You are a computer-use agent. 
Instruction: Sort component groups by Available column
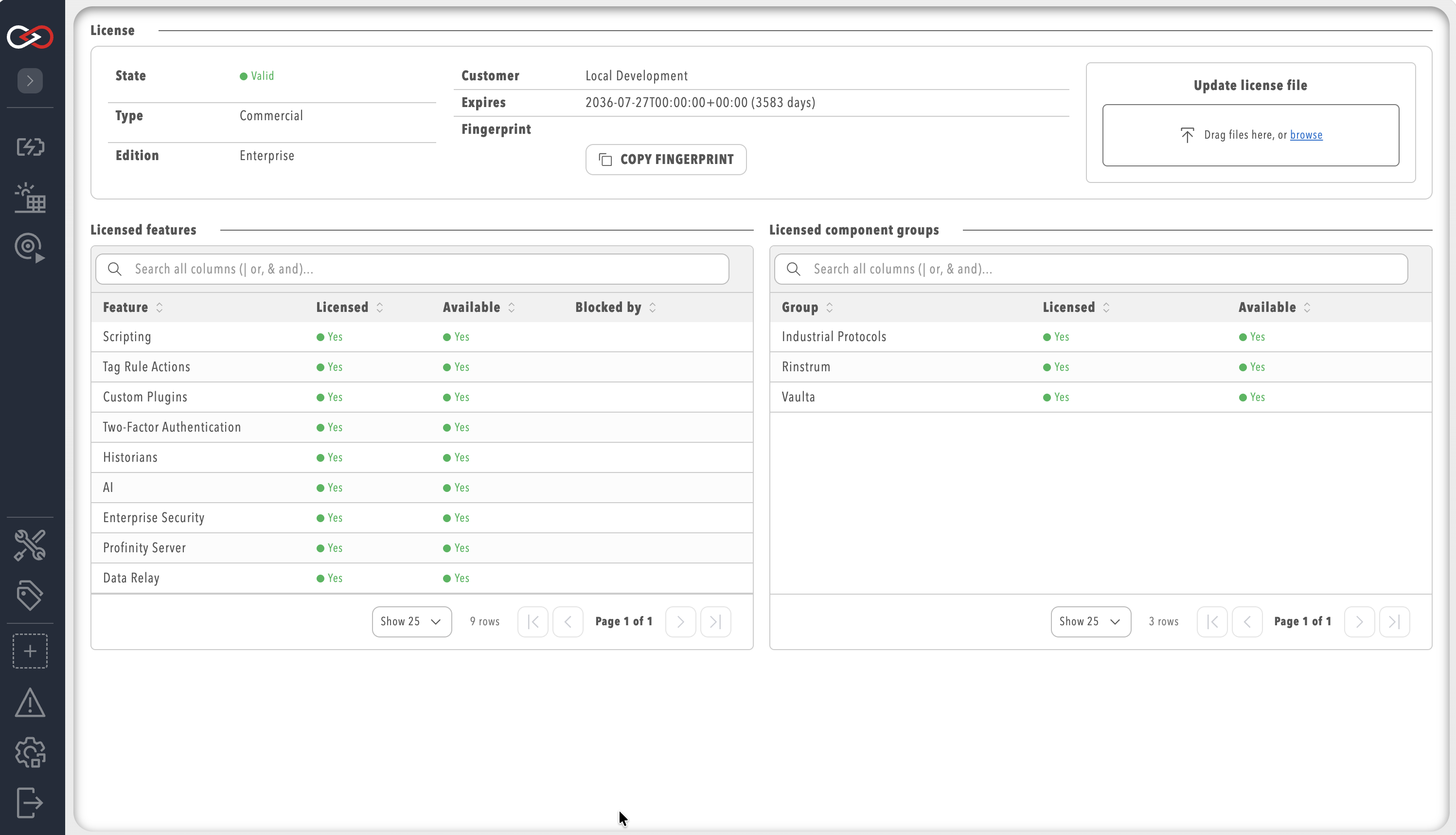click(1274, 308)
